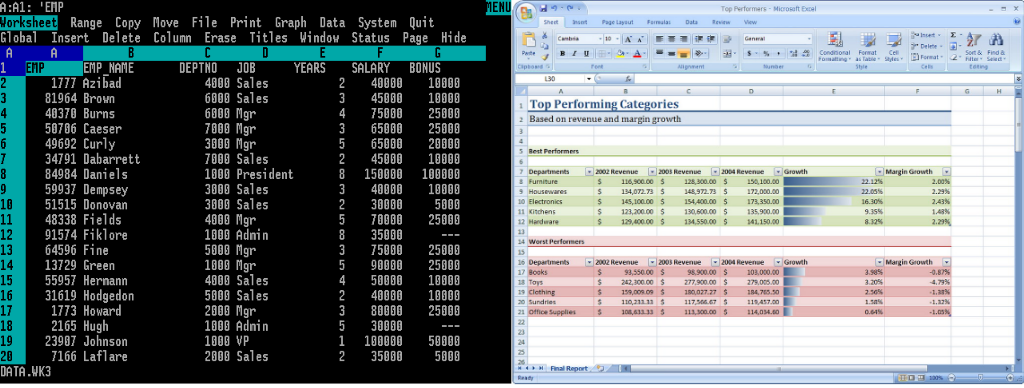Open filter dropdown for Worst Performers Margin Growth
Screen dimensions: 1024x388
tap(946, 262)
